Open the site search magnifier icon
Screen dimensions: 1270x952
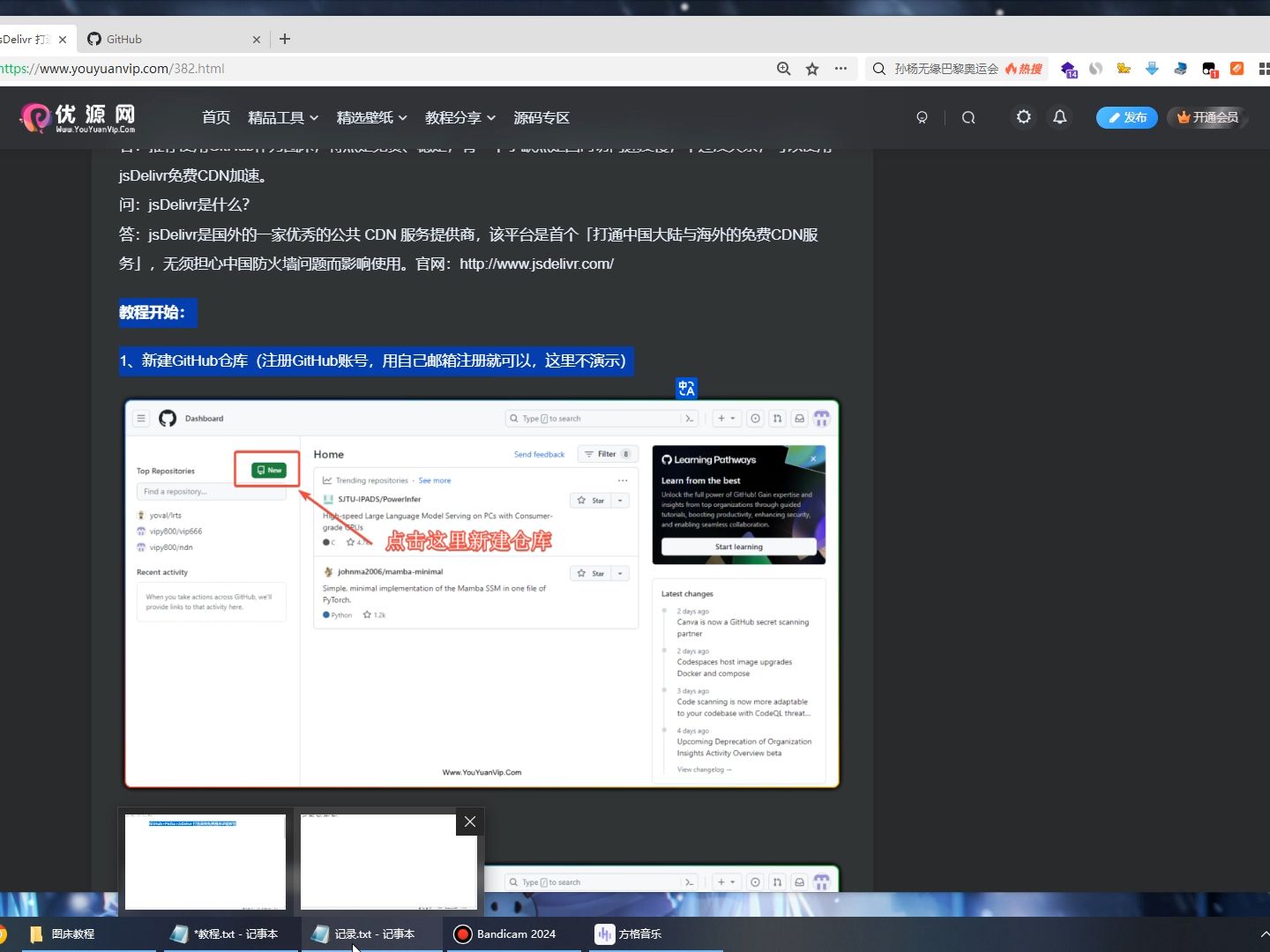click(968, 117)
